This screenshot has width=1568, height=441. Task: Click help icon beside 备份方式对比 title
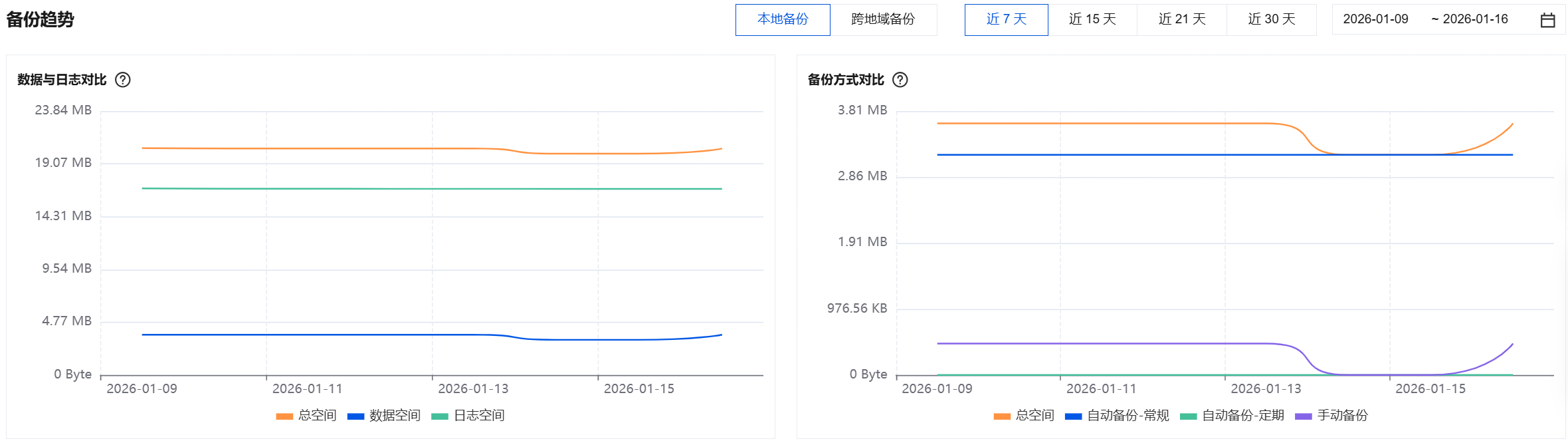click(x=900, y=80)
